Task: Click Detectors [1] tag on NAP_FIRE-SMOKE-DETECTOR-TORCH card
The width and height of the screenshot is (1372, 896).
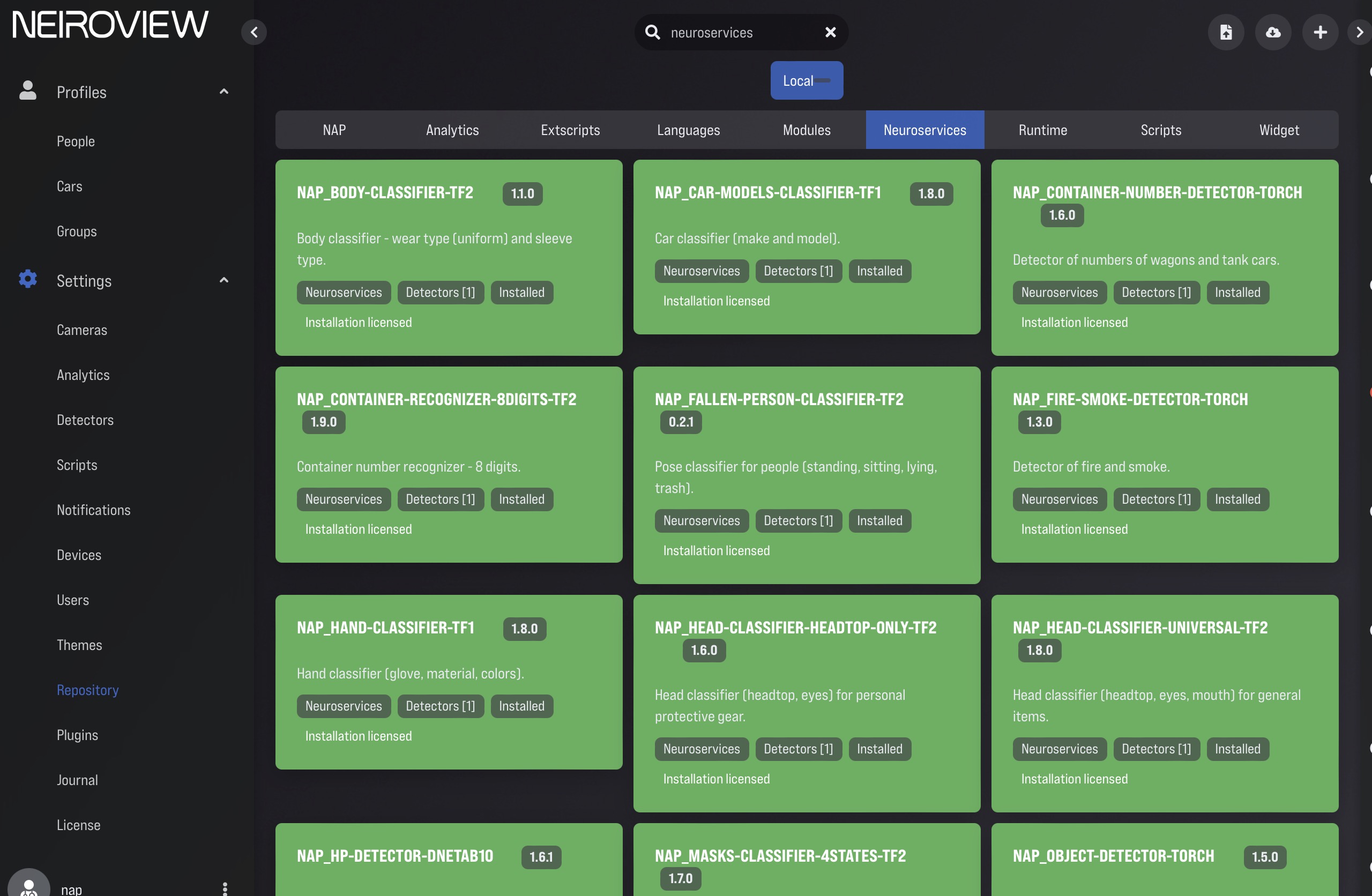Action: tap(1157, 499)
